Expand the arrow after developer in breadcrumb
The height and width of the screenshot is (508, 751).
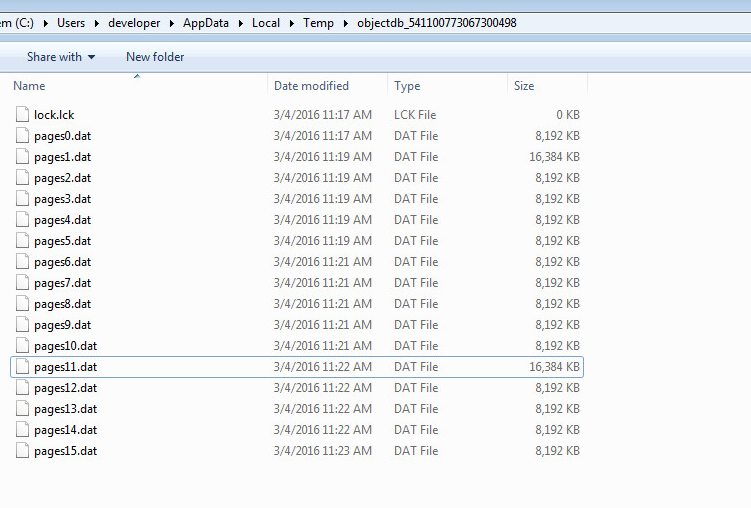tap(171, 23)
